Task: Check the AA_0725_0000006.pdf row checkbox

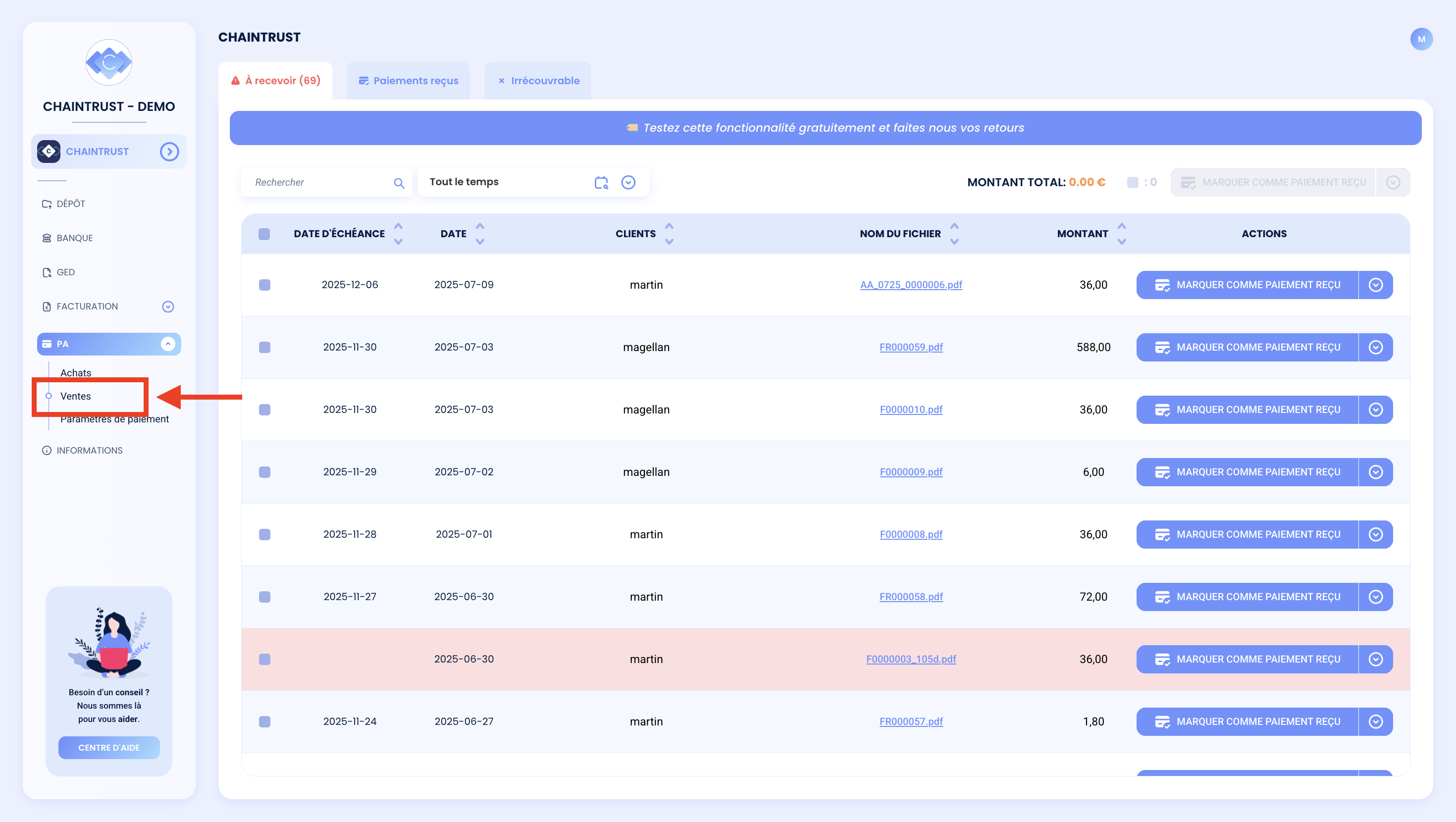Action: (x=264, y=284)
